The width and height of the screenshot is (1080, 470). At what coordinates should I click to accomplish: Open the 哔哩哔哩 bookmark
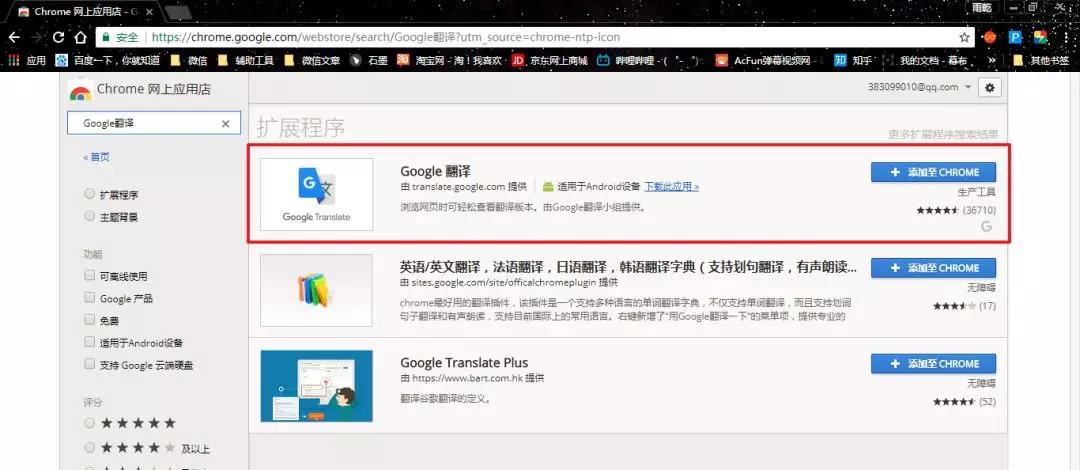tap(651, 61)
